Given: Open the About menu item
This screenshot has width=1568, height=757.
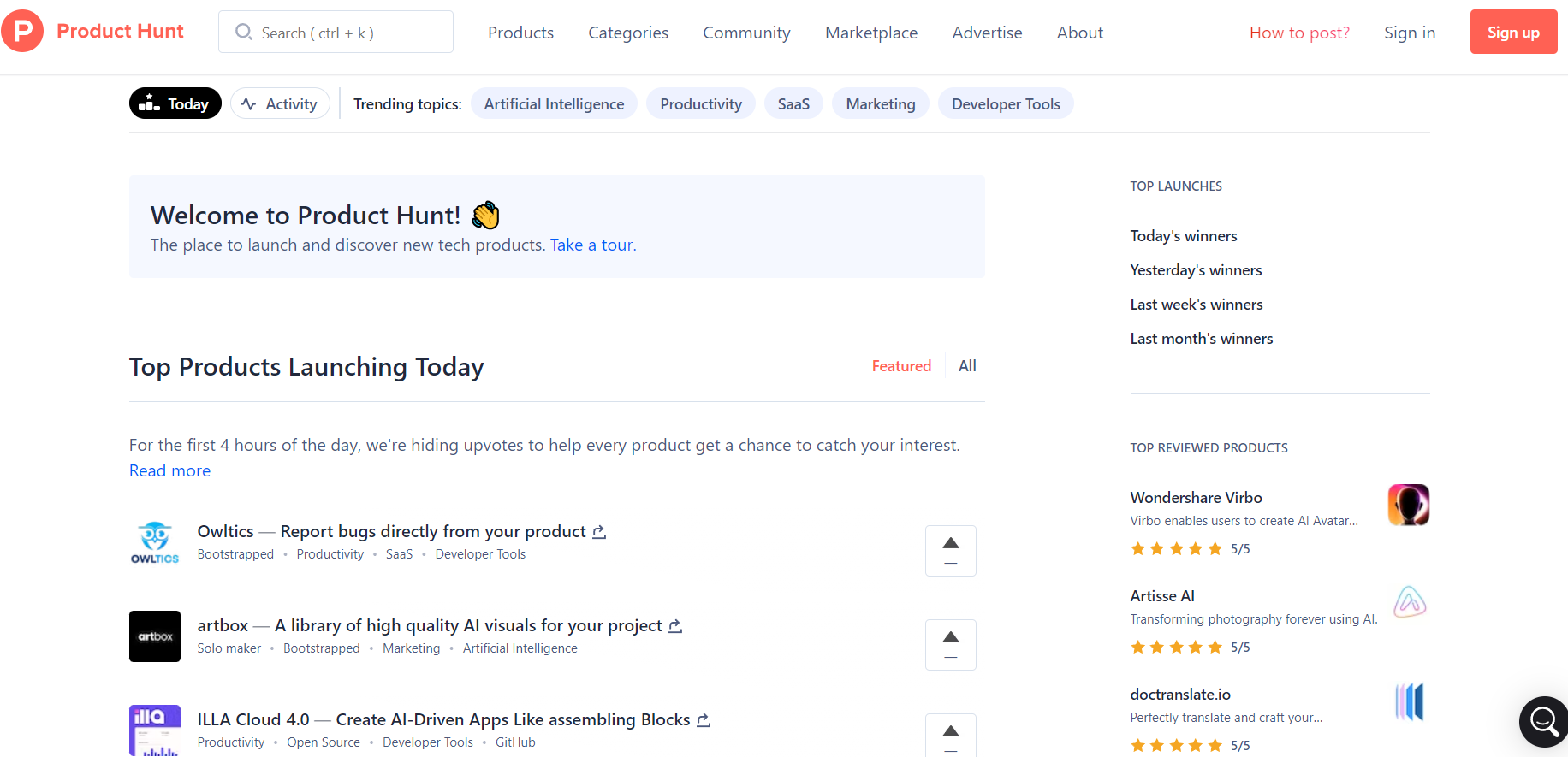Looking at the screenshot, I should [x=1080, y=33].
